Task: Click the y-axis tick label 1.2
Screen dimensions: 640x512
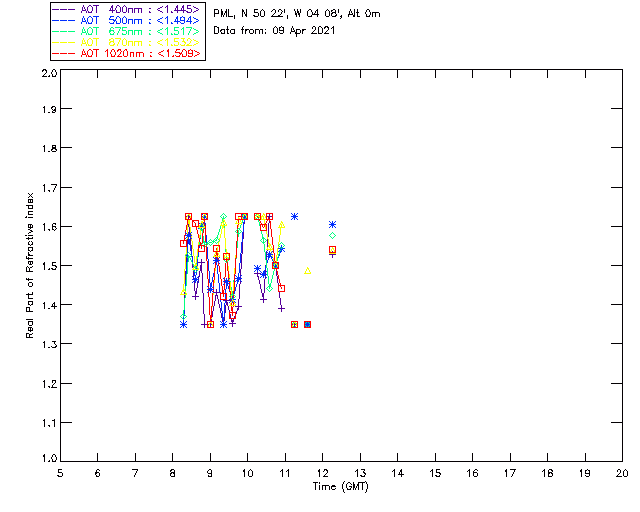Action: tap(49, 384)
